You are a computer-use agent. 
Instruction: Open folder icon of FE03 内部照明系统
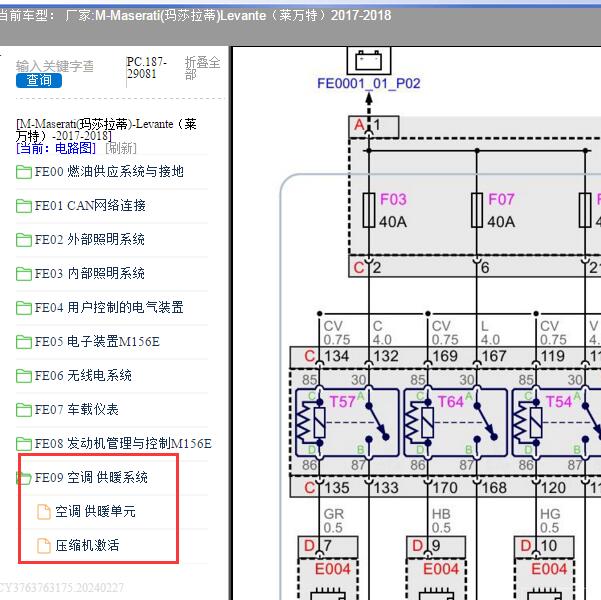(24, 274)
